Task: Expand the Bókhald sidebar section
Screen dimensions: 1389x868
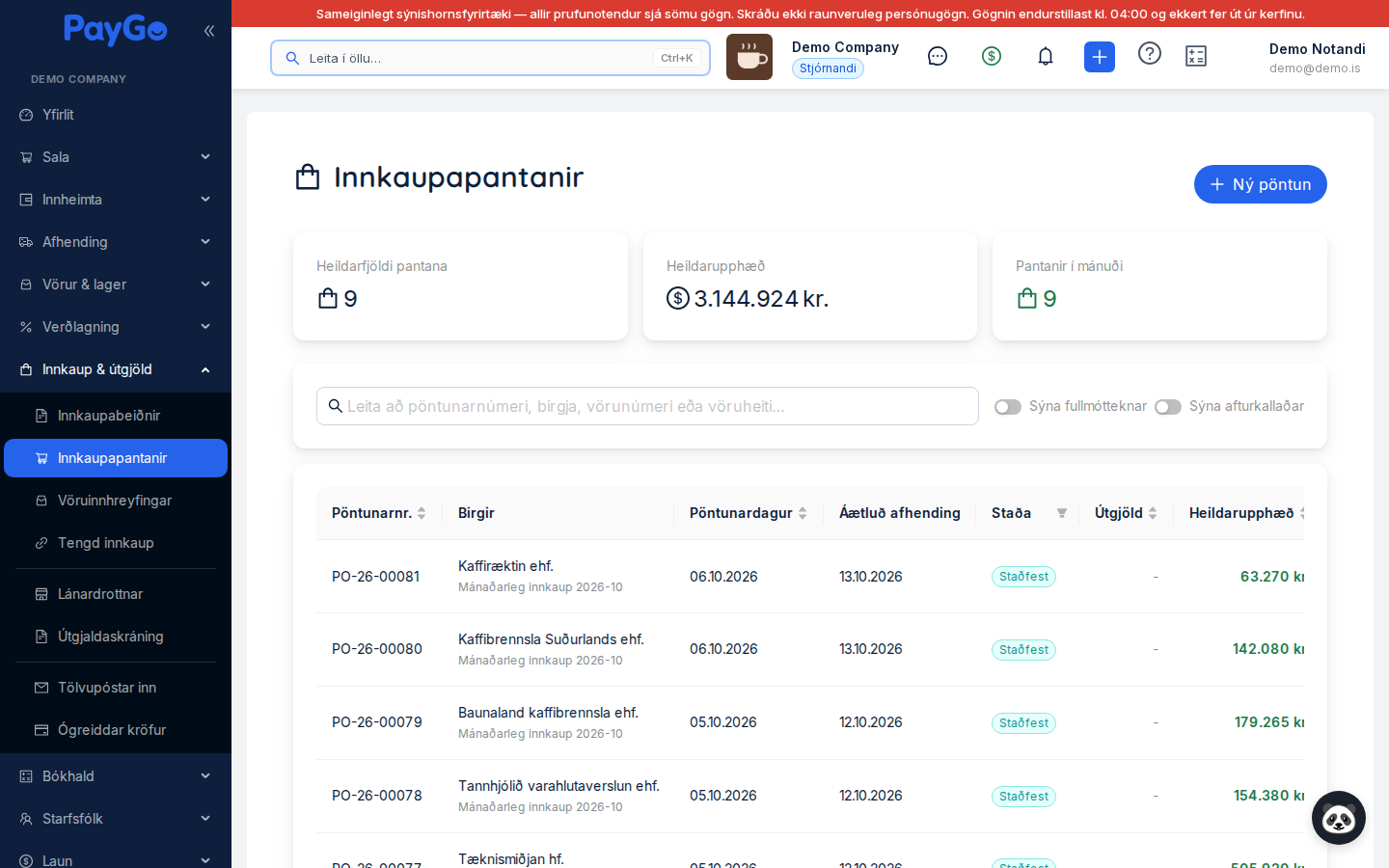Action: tap(116, 776)
